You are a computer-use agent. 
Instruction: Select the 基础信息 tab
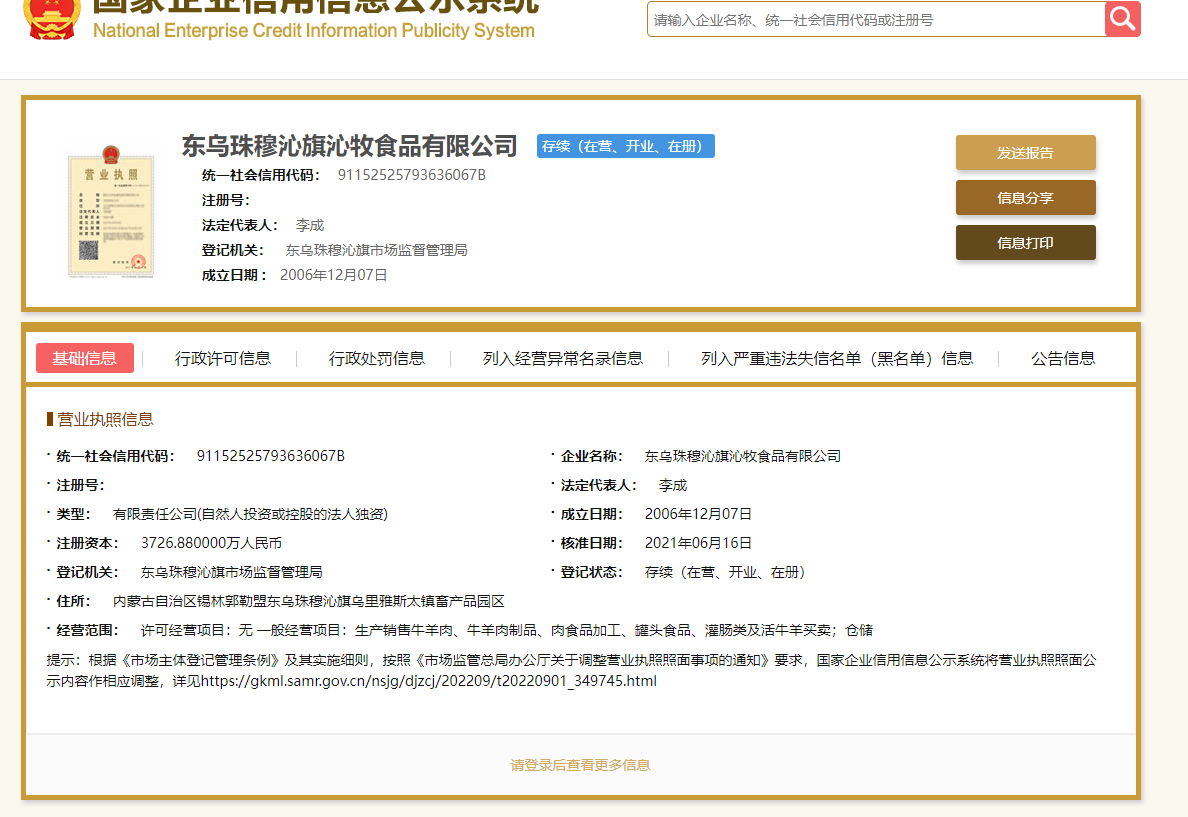(85, 358)
